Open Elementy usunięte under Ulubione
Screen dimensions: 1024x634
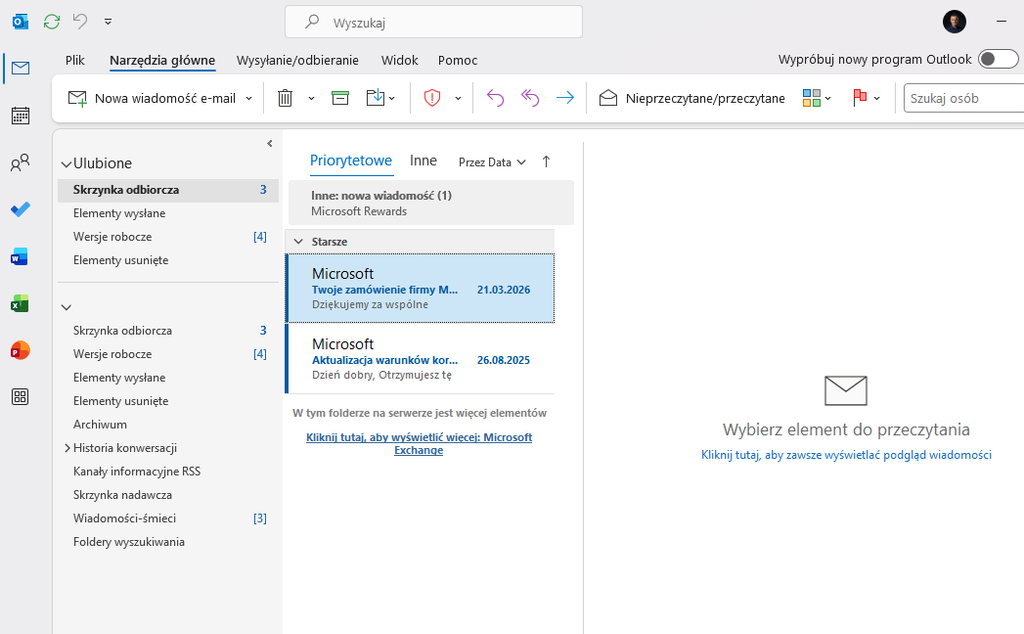[168, 261]
